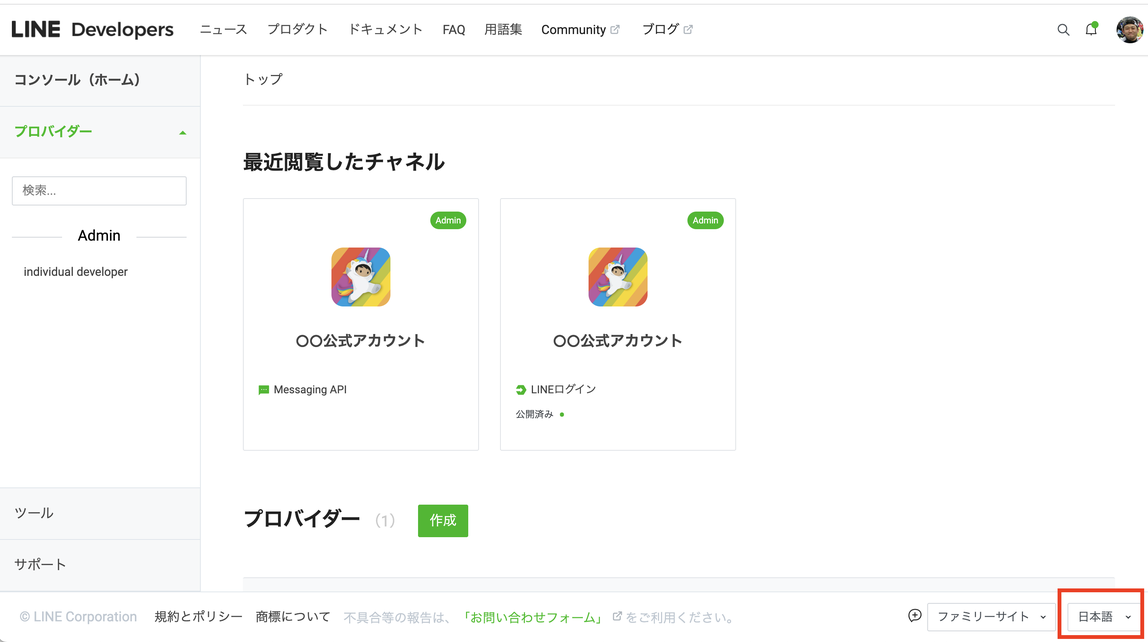Click the プロバイダー section heading in main area
The image size is (1148, 642).
pyautogui.click(x=302, y=519)
